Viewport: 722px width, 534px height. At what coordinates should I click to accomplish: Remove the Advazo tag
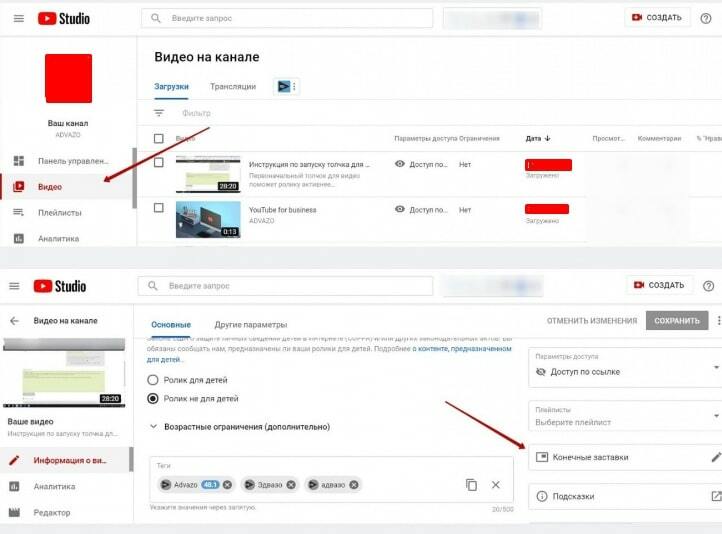[227, 485]
